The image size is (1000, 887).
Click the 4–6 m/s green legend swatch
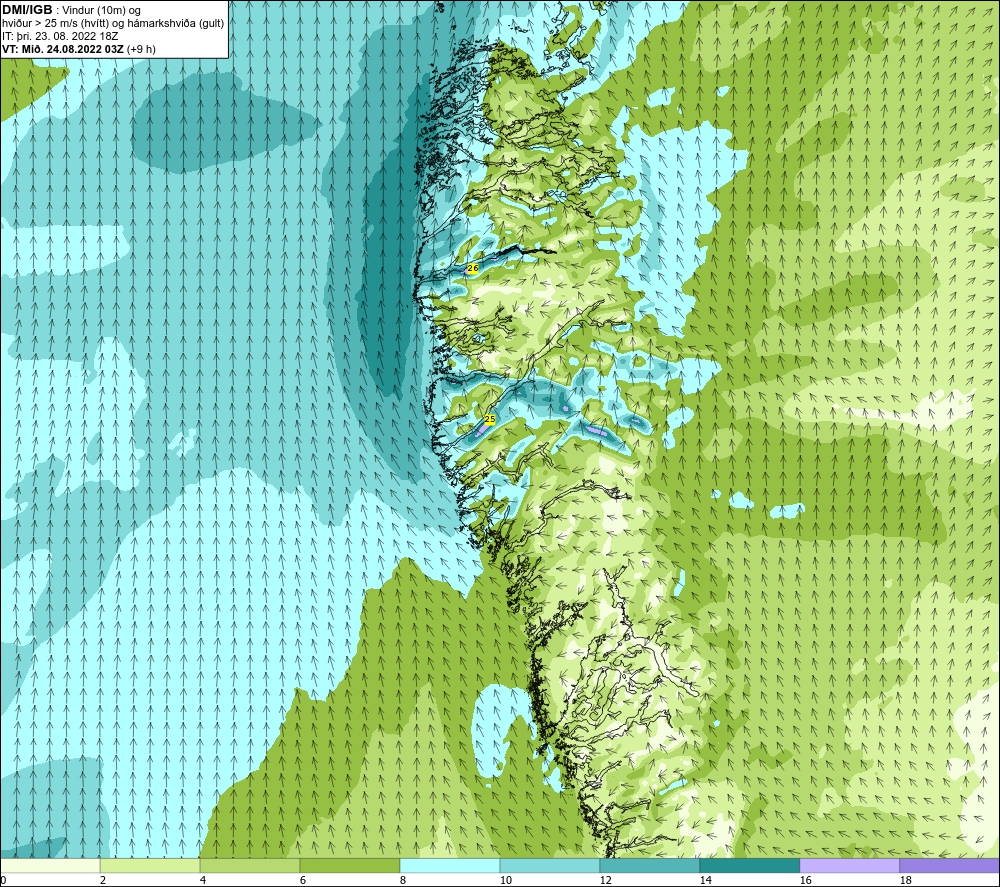(x=249, y=865)
